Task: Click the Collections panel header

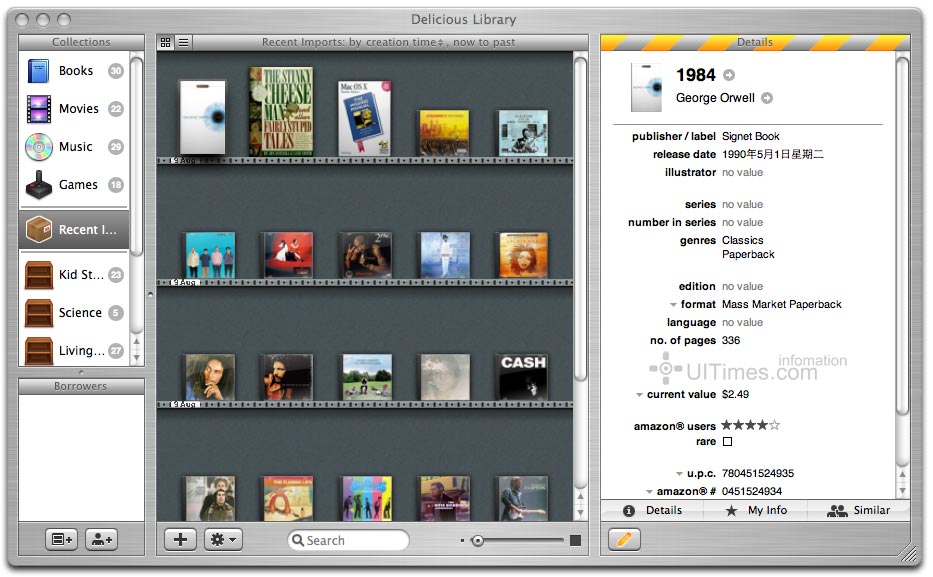Action: click(81, 42)
